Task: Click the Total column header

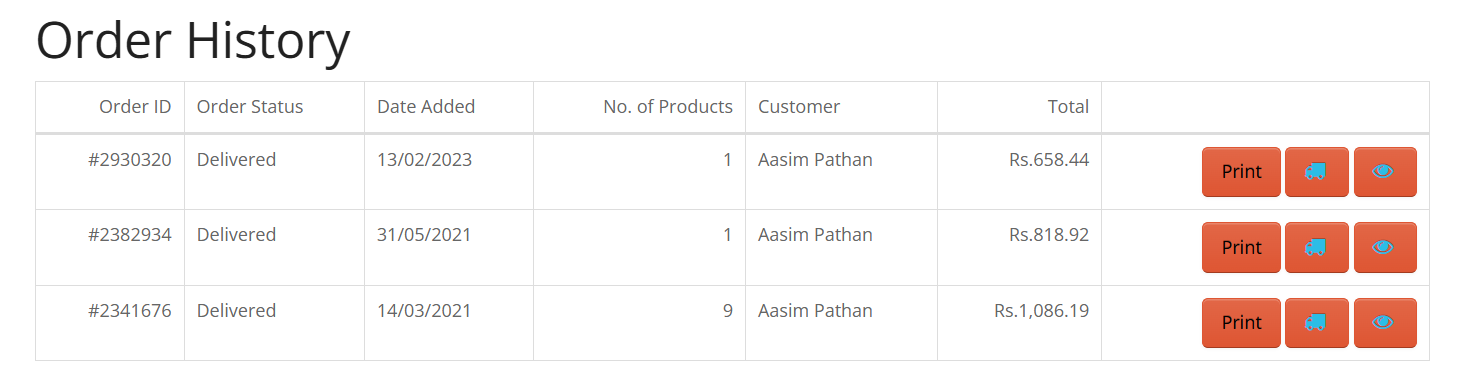Action: (x=1068, y=106)
